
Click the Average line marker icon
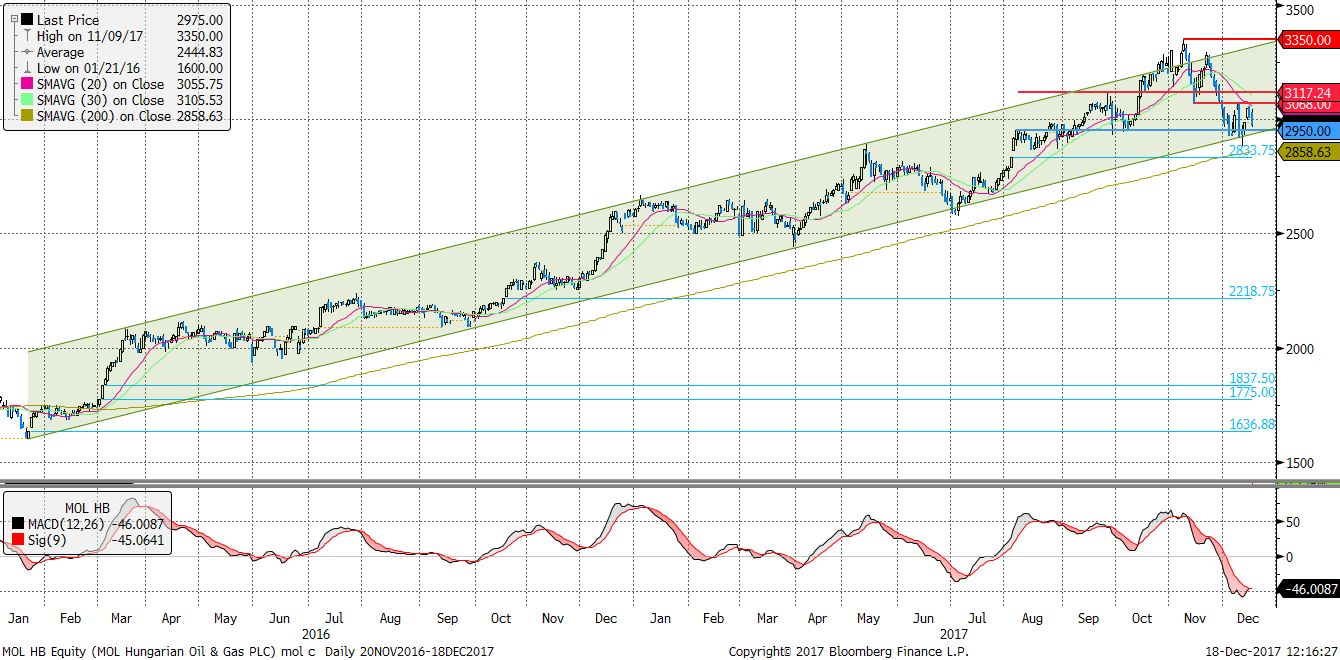25,52
